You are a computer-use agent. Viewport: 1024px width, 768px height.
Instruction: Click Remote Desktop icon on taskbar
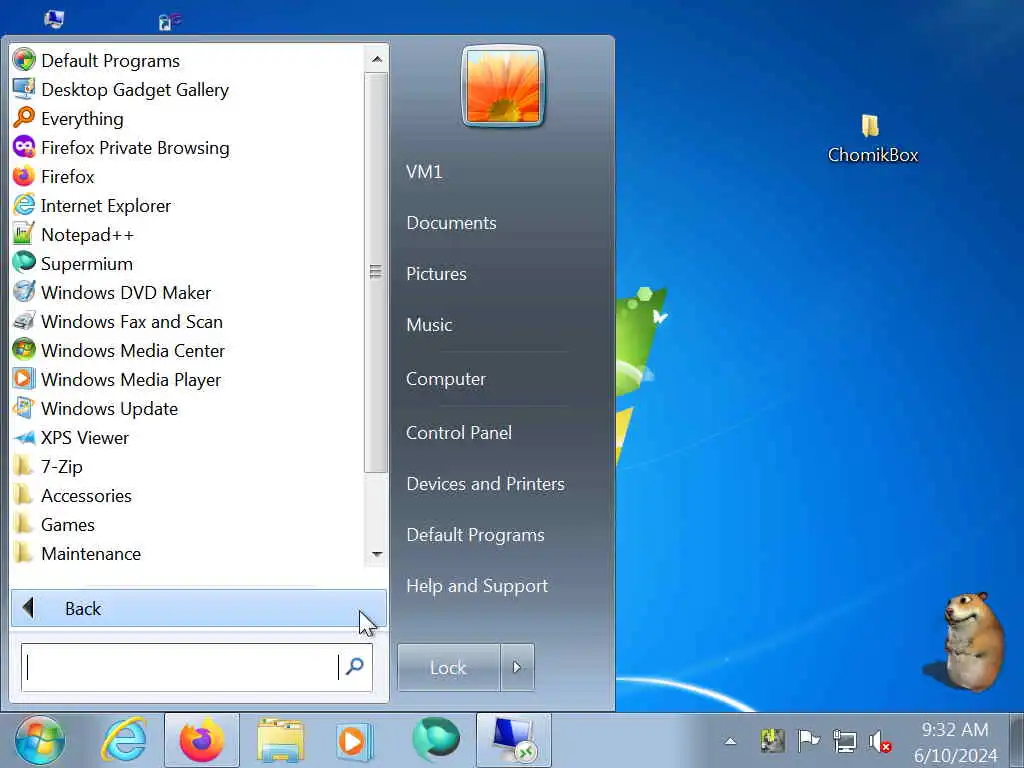tap(514, 740)
